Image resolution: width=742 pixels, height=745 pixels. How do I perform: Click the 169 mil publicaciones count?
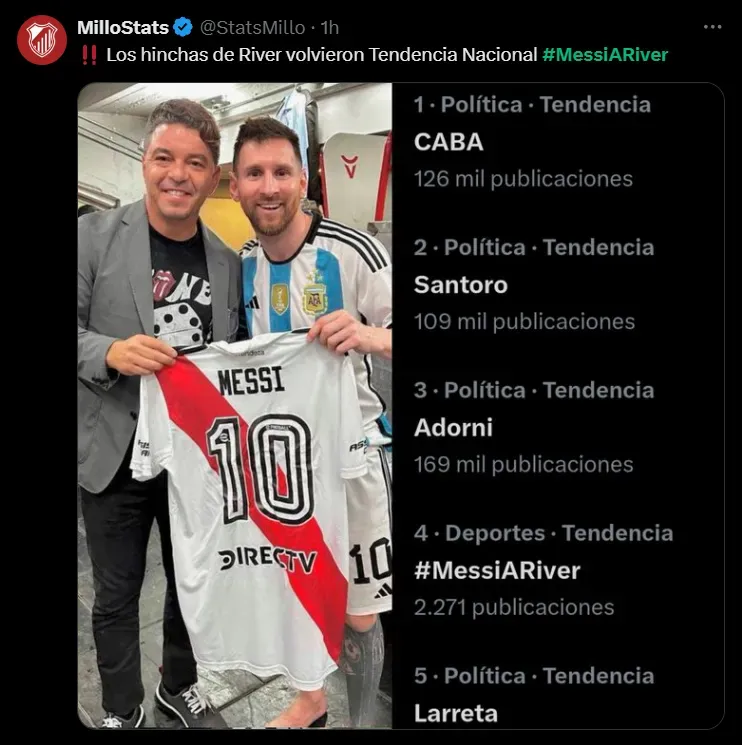[523, 465]
